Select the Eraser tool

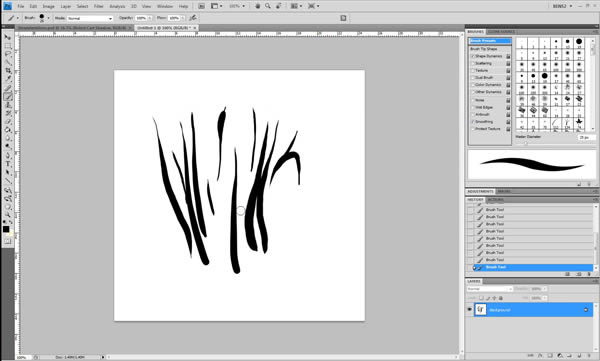(x=7, y=122)
